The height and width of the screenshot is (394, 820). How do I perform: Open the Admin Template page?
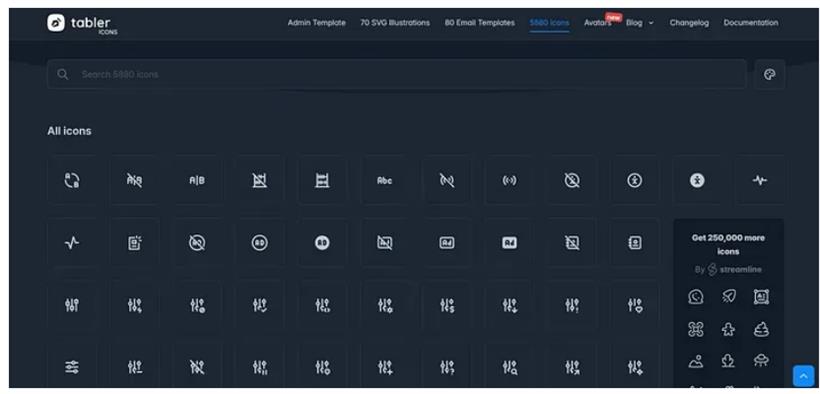(316, 22)
